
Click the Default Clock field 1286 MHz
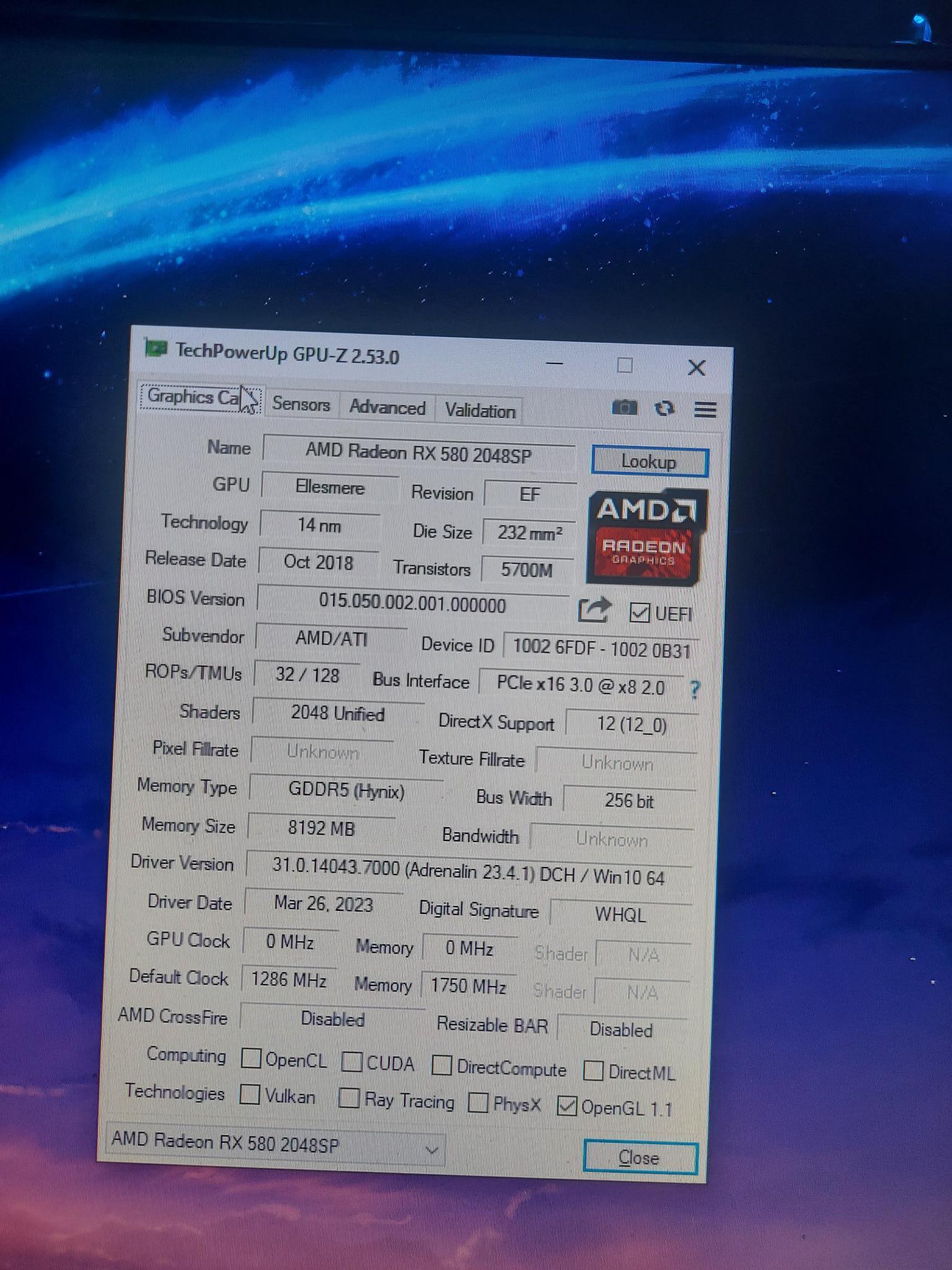pos(289,980)
